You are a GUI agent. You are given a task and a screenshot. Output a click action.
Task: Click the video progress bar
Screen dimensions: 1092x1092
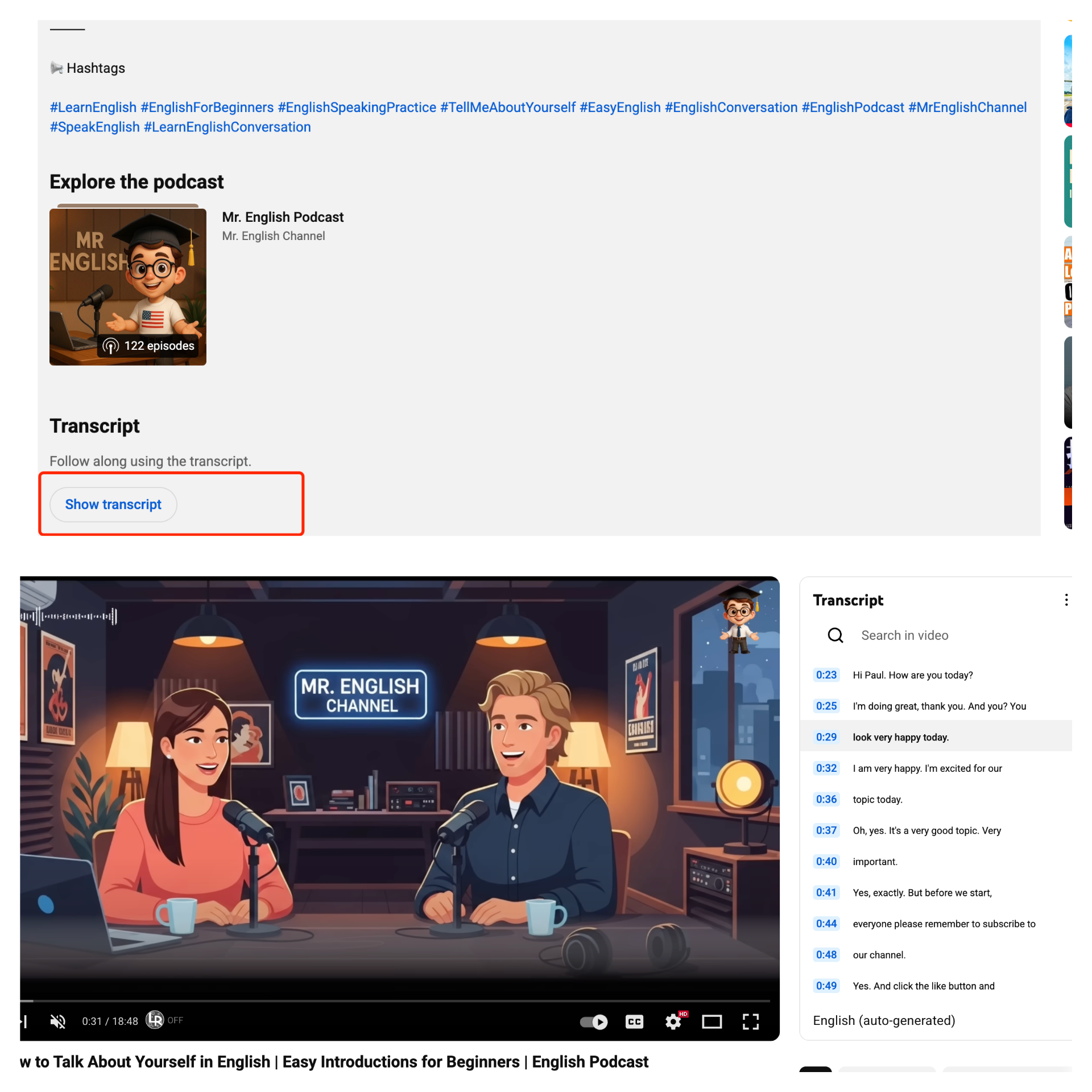coord(395,1000)
